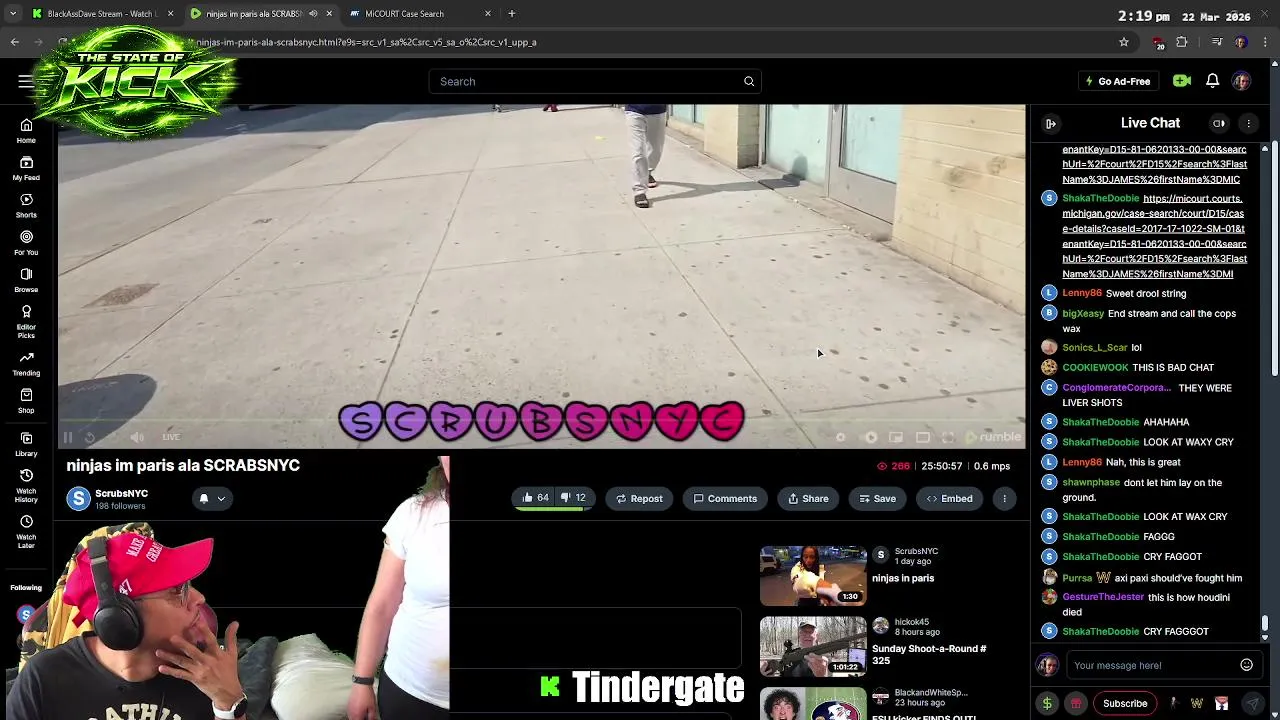Screen dimensions: 1280x720
Task: Open the notifications bell in header
Action: [x=1212, y=81]
